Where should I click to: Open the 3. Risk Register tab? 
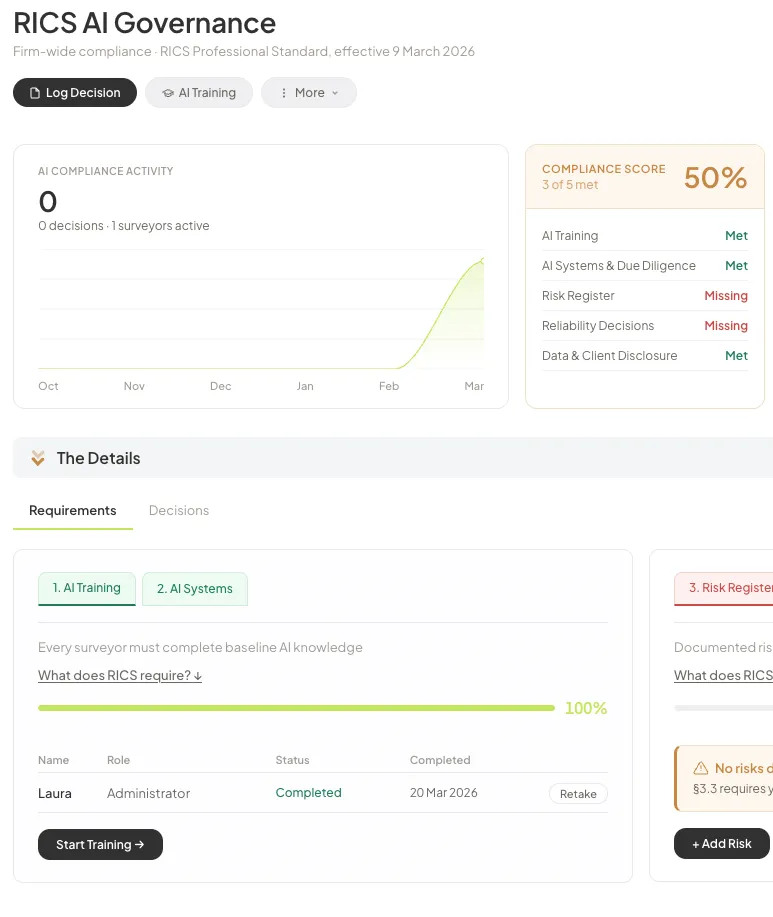pos(730,588)
